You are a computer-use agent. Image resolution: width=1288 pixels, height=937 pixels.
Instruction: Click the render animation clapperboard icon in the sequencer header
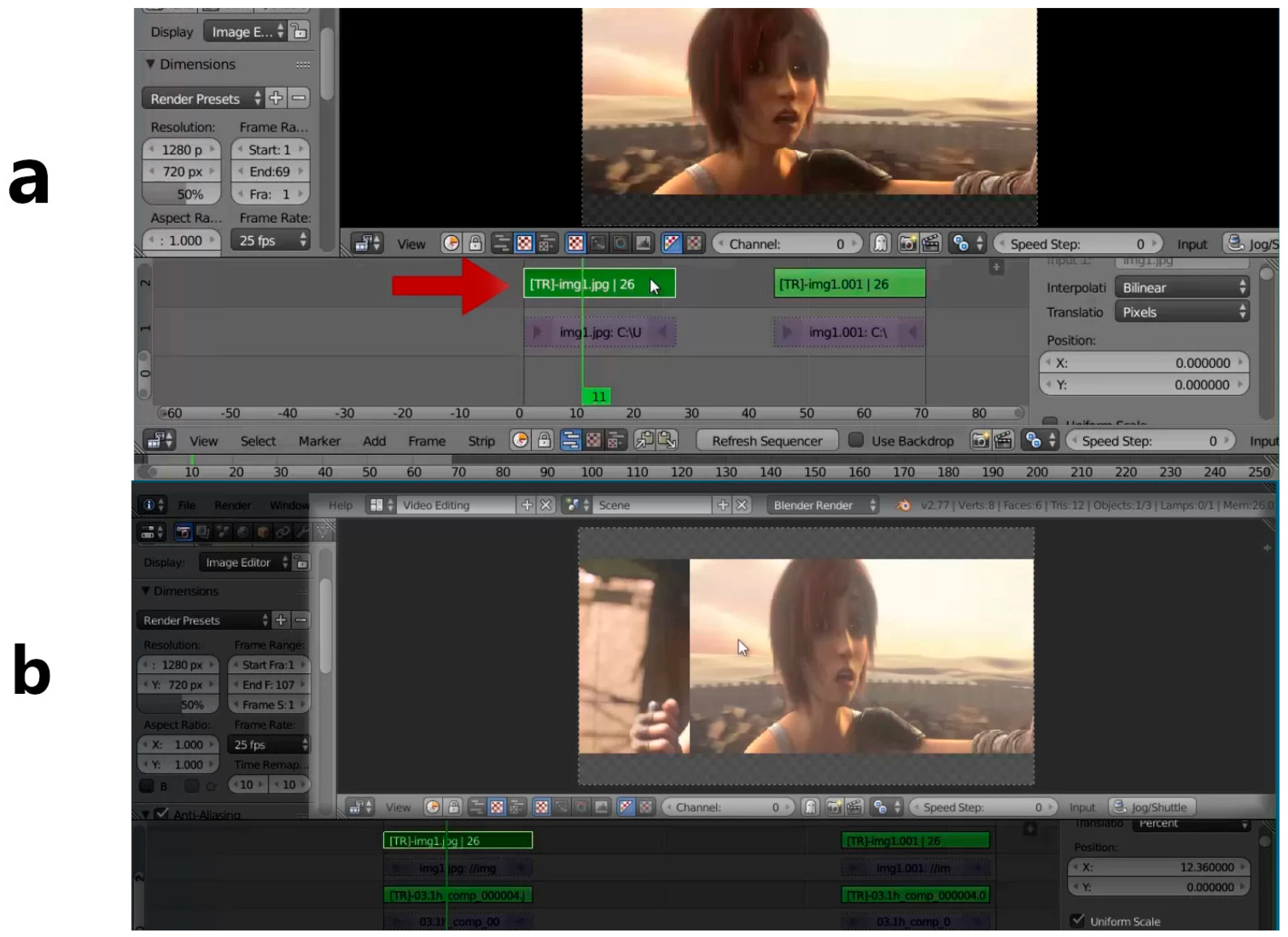tap(1003, 440)
